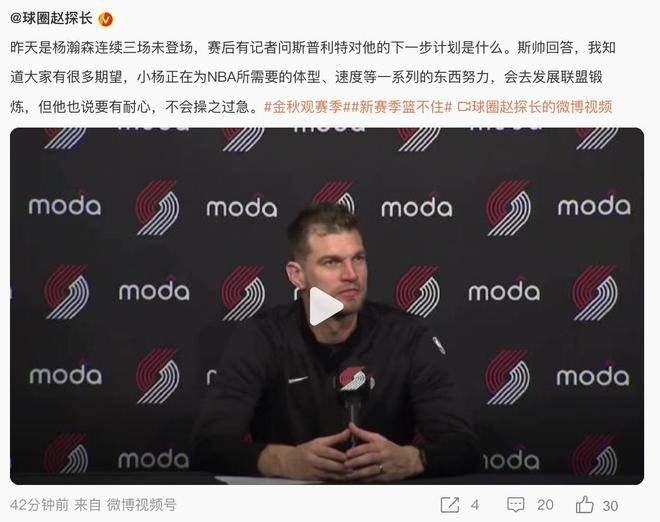Click the first line of post text
660x522 pixels.
(313, 48)
